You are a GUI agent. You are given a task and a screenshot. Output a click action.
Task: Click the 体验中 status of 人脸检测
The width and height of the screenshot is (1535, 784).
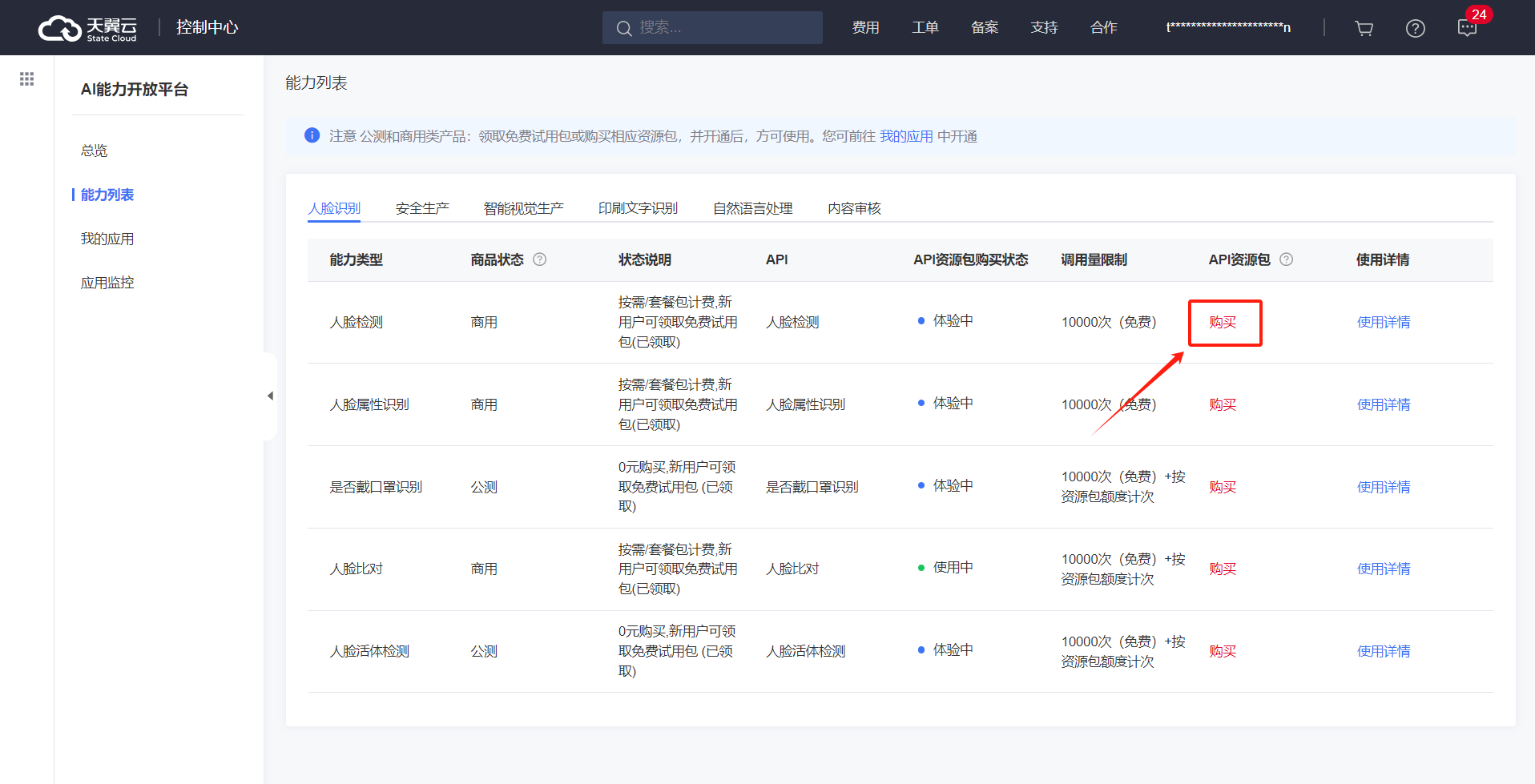point(945,320)
